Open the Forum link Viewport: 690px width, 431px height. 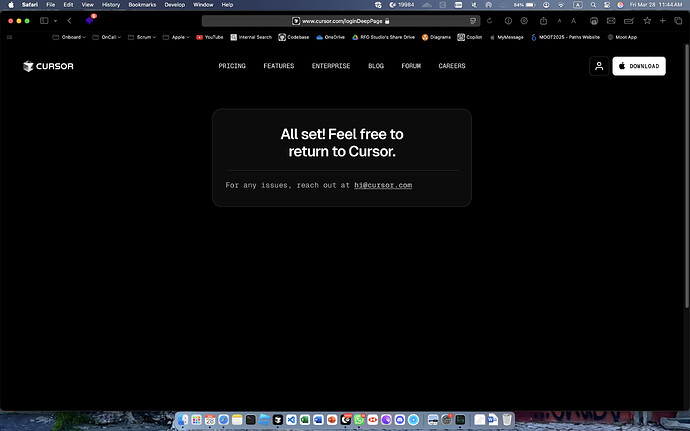[x=411, y=66]
